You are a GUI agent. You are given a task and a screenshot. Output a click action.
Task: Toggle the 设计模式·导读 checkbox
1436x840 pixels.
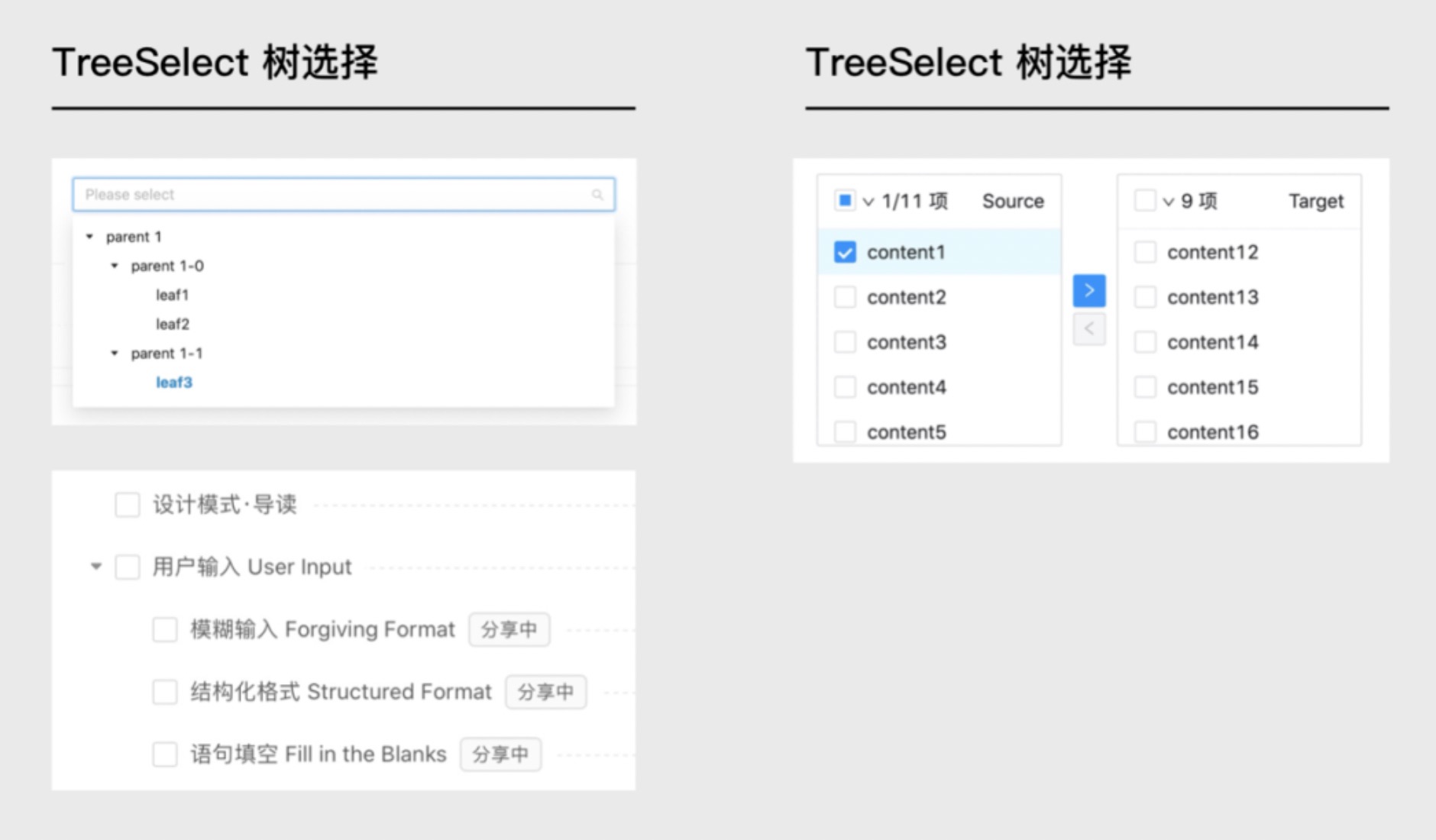pos(127,504)
